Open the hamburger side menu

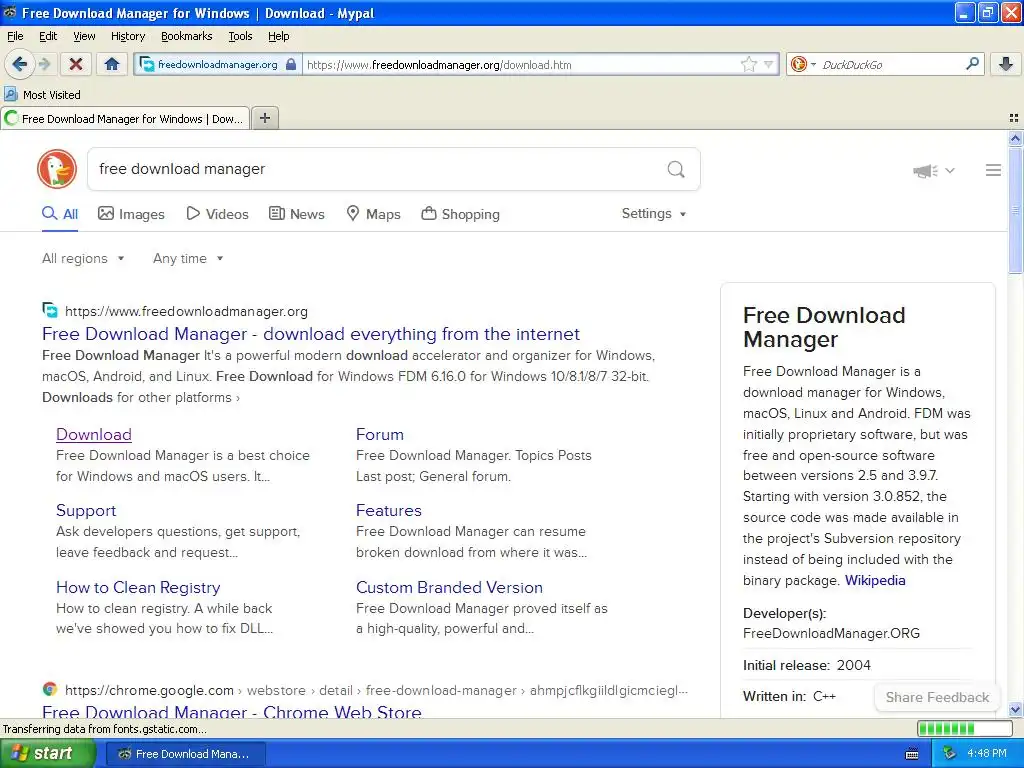993,170
